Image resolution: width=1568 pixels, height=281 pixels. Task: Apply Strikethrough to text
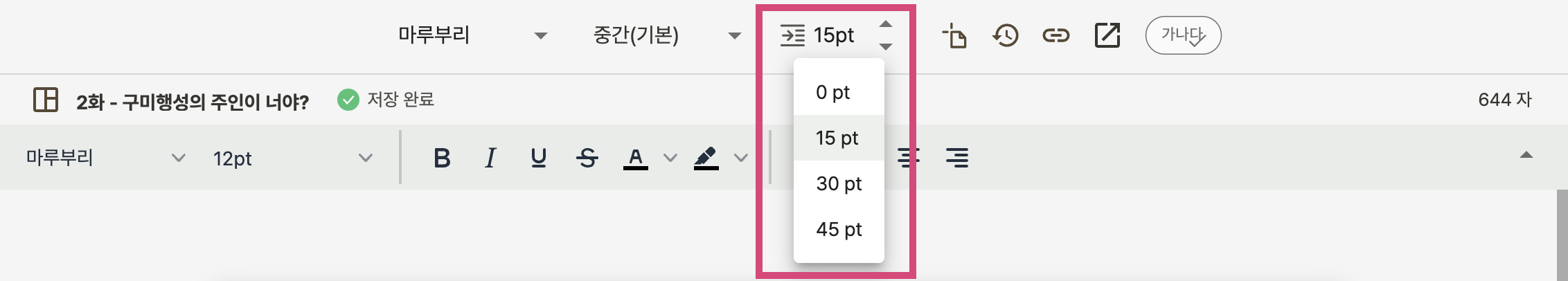coord(587,158)
